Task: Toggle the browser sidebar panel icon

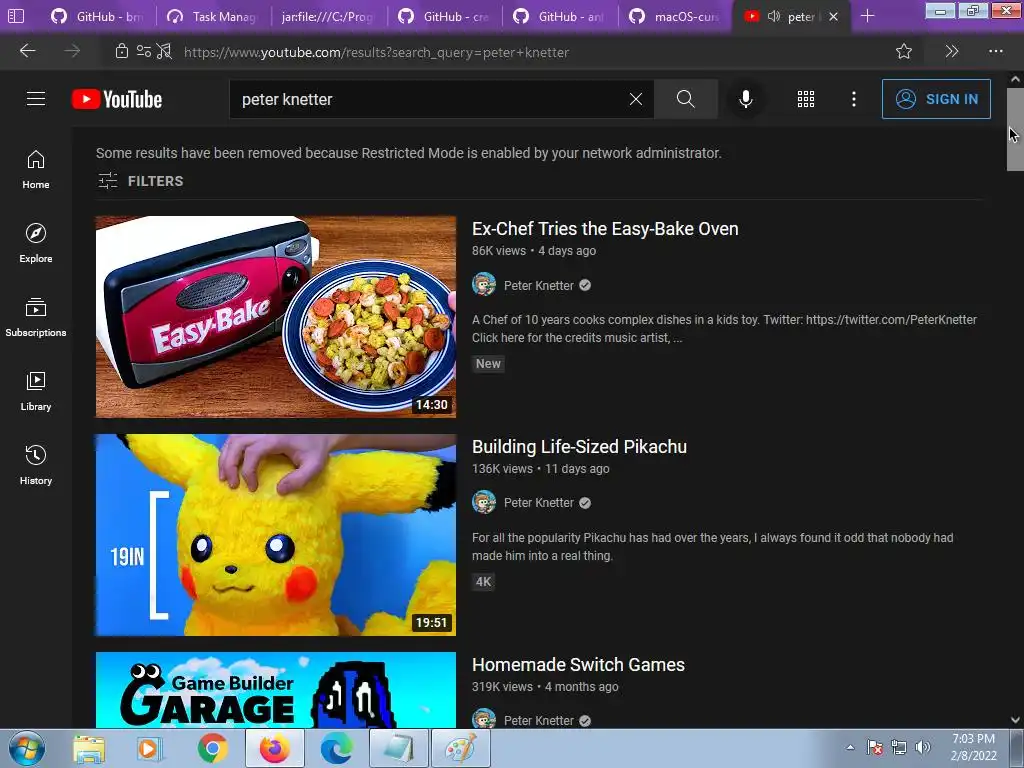Action: pos(16,16)
